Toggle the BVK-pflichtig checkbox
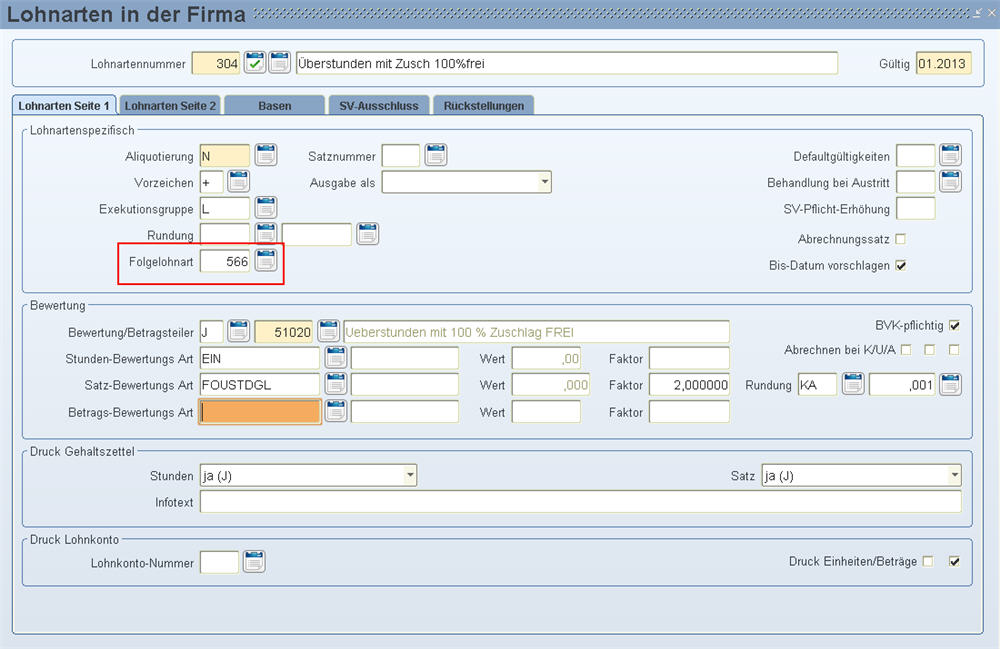 [x=954, y=325]
